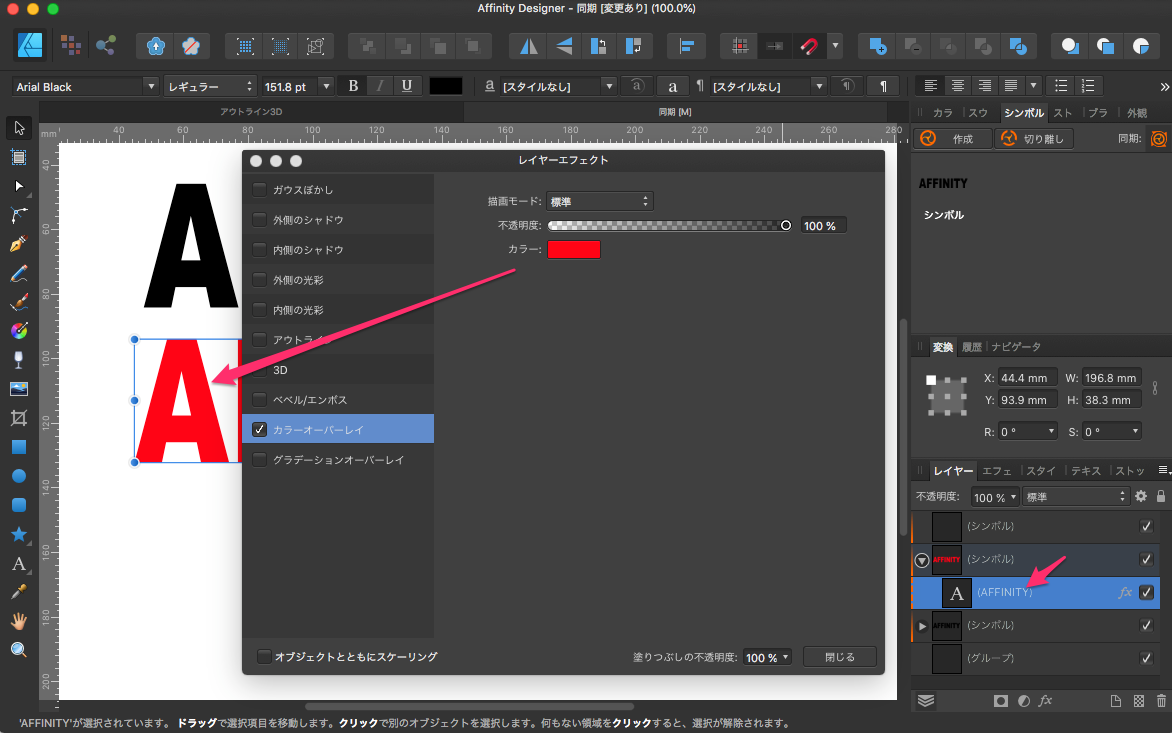Screen dimensions: 1172x733
Task: Open the 描画モード 標準 dropdown in dialog
Action: coord(599,201)
